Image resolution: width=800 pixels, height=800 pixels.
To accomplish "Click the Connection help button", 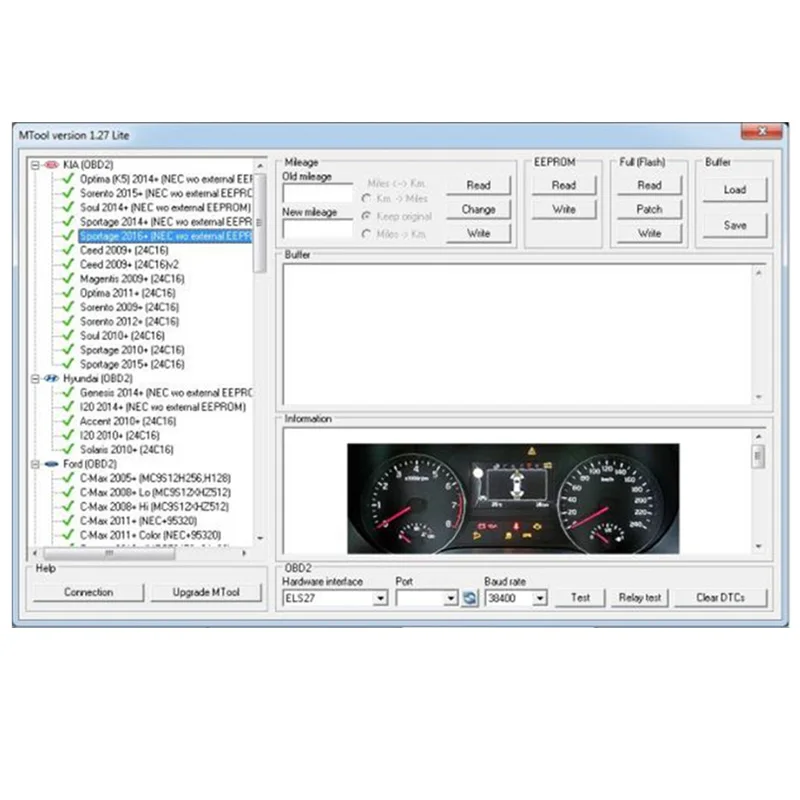I will click(89, 592).
